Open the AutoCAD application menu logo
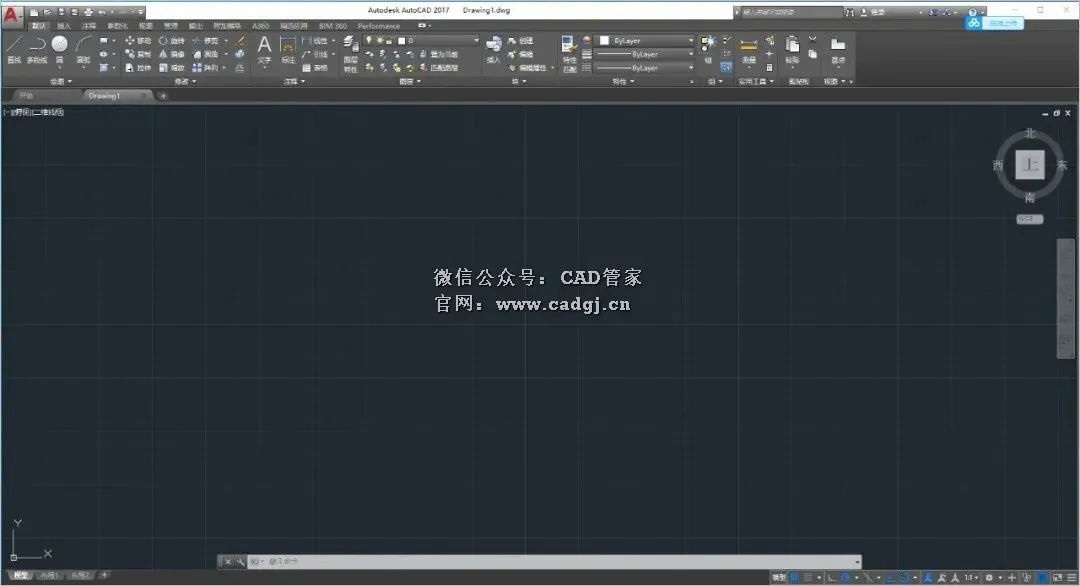The width and height of the screenshot is (1080, 586). pos(12,15)
